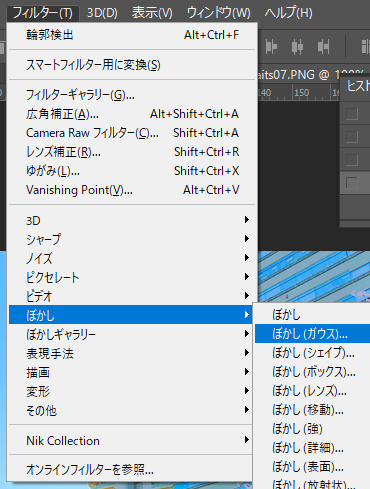The image size is (370, 489).
Task: Choose ぼかし (ボックス)... filter
Action: [312, 371]
